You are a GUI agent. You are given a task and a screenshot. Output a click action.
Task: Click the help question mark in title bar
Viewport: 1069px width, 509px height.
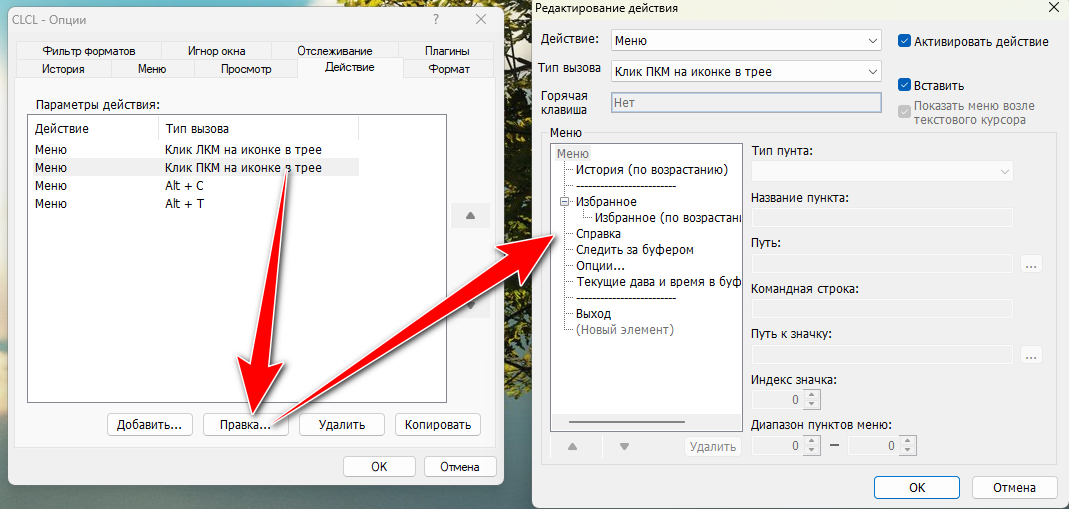[x=436, y=19]
